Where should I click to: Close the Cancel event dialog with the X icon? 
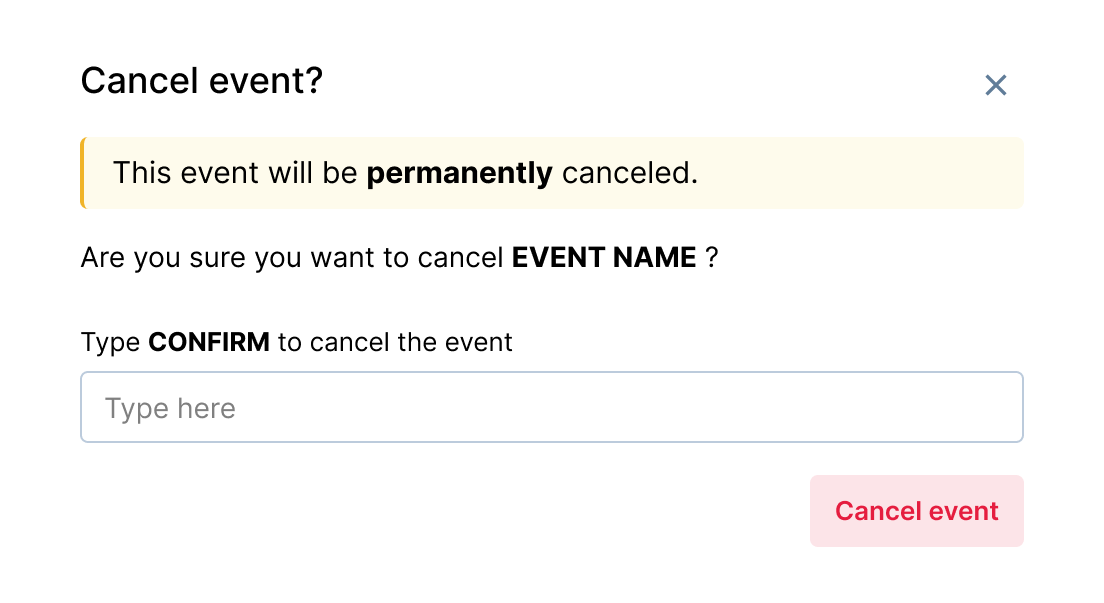[995, 85]
